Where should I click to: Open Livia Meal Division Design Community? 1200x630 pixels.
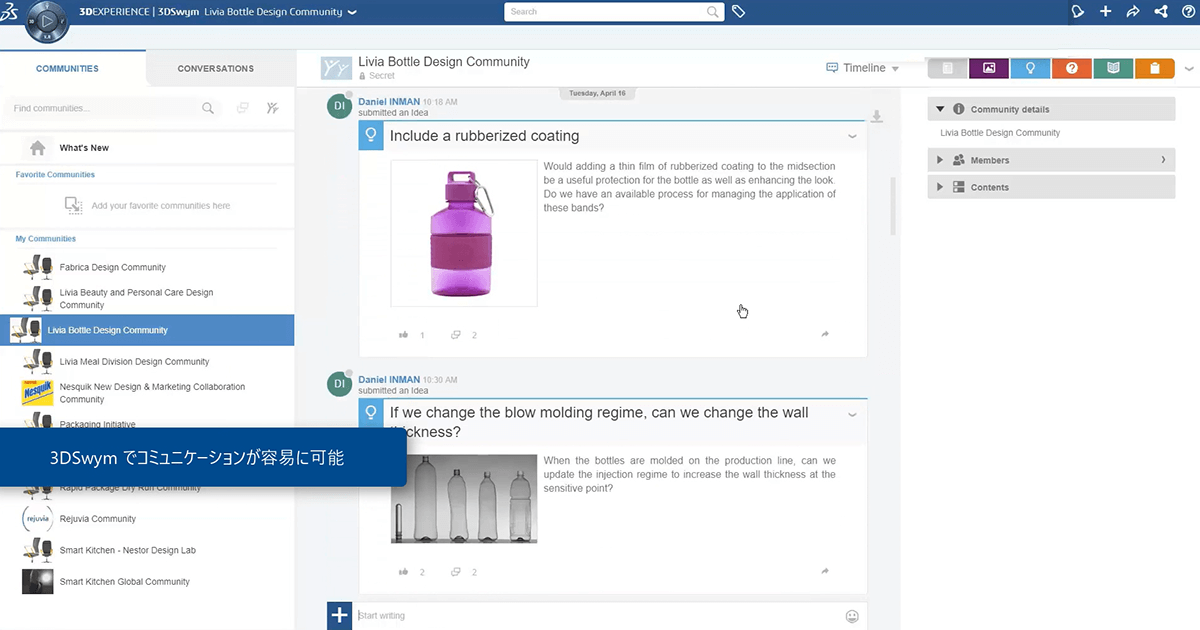[134, 362]
